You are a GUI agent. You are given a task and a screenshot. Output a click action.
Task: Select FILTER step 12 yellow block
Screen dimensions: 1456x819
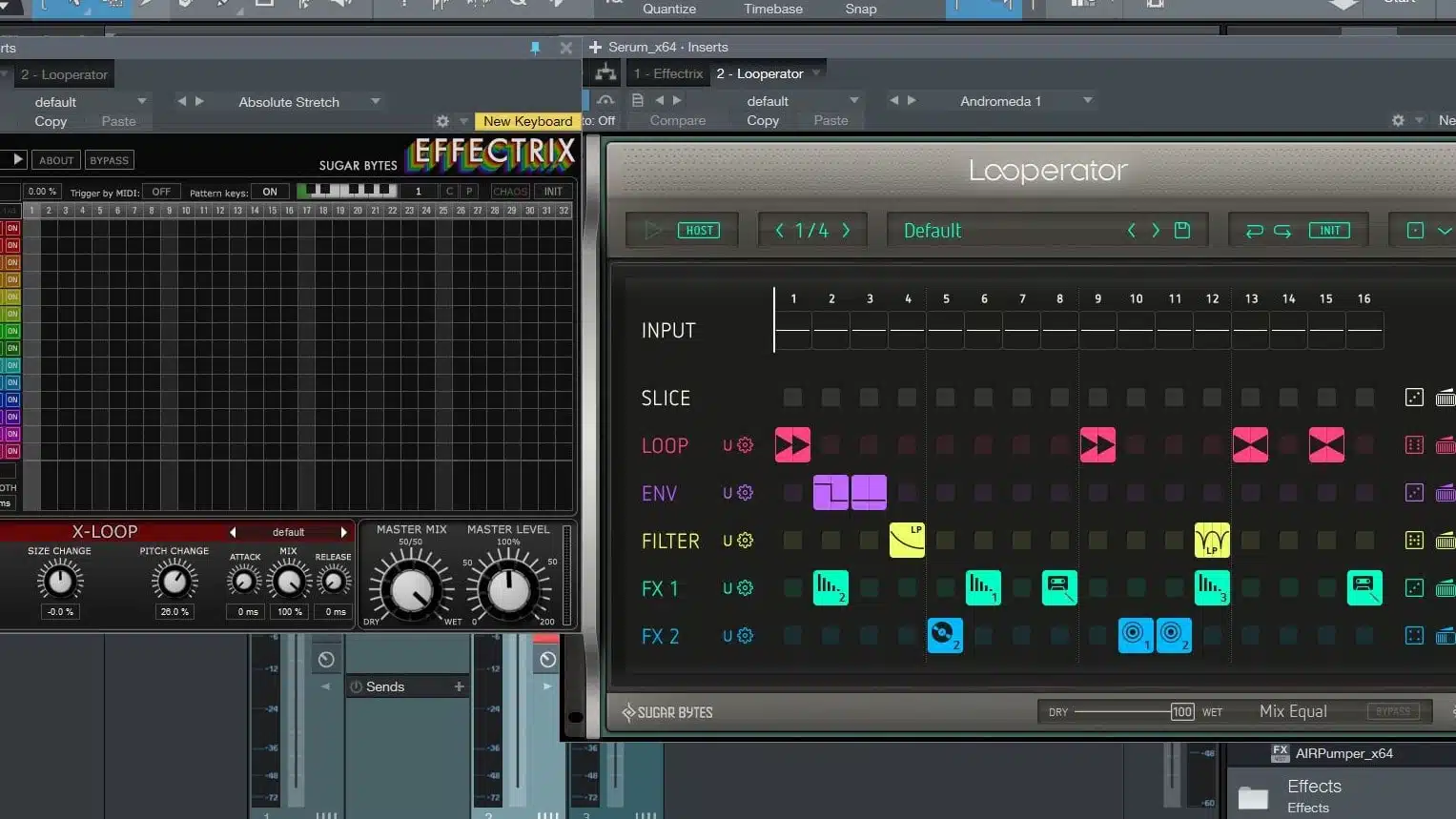[x=1212, y=541]
